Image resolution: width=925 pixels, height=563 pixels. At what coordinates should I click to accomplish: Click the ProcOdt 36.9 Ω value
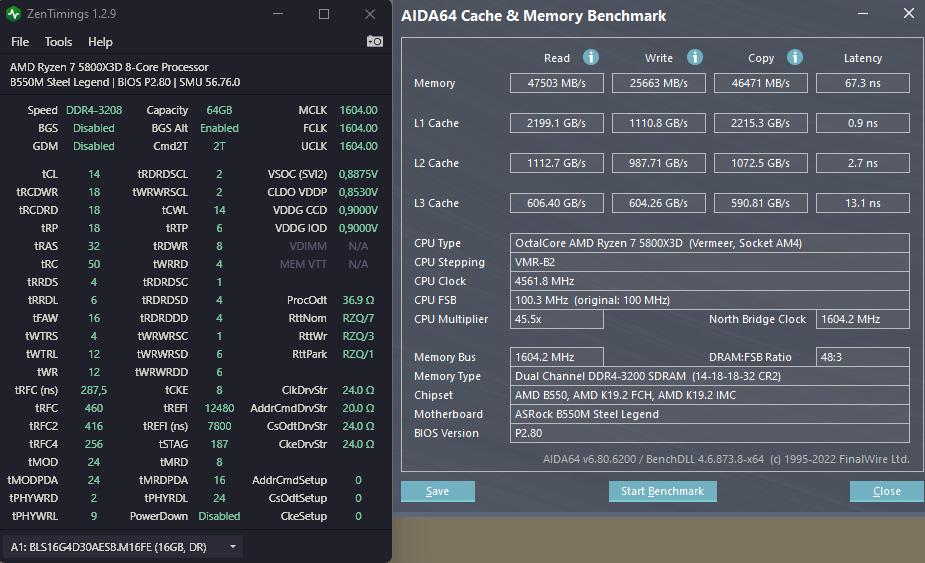tap(358, 300)
